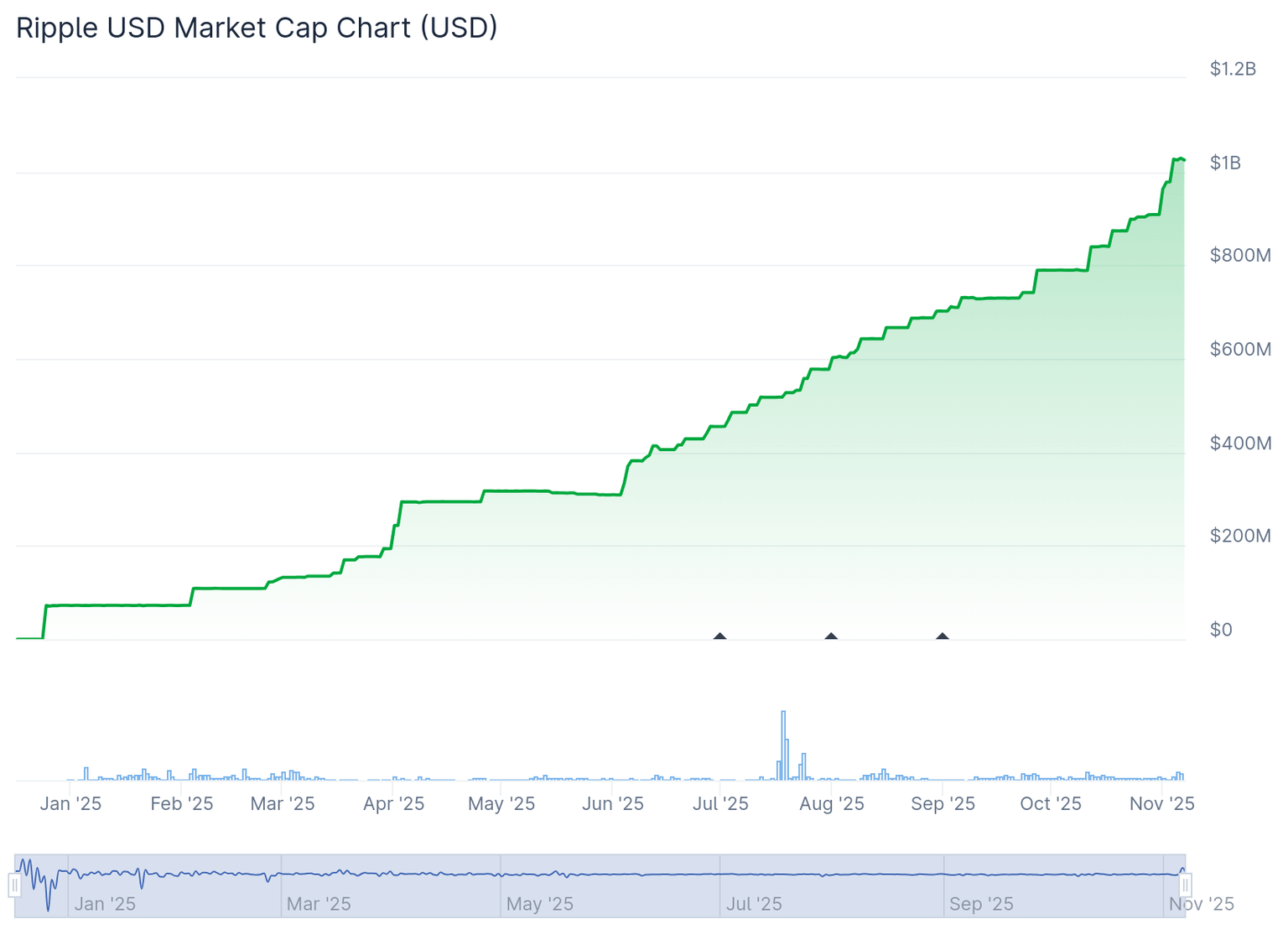The image size is (1288, 940).
Task: Click Sep '25 in the navigator strip
Action: click(981, 904)
